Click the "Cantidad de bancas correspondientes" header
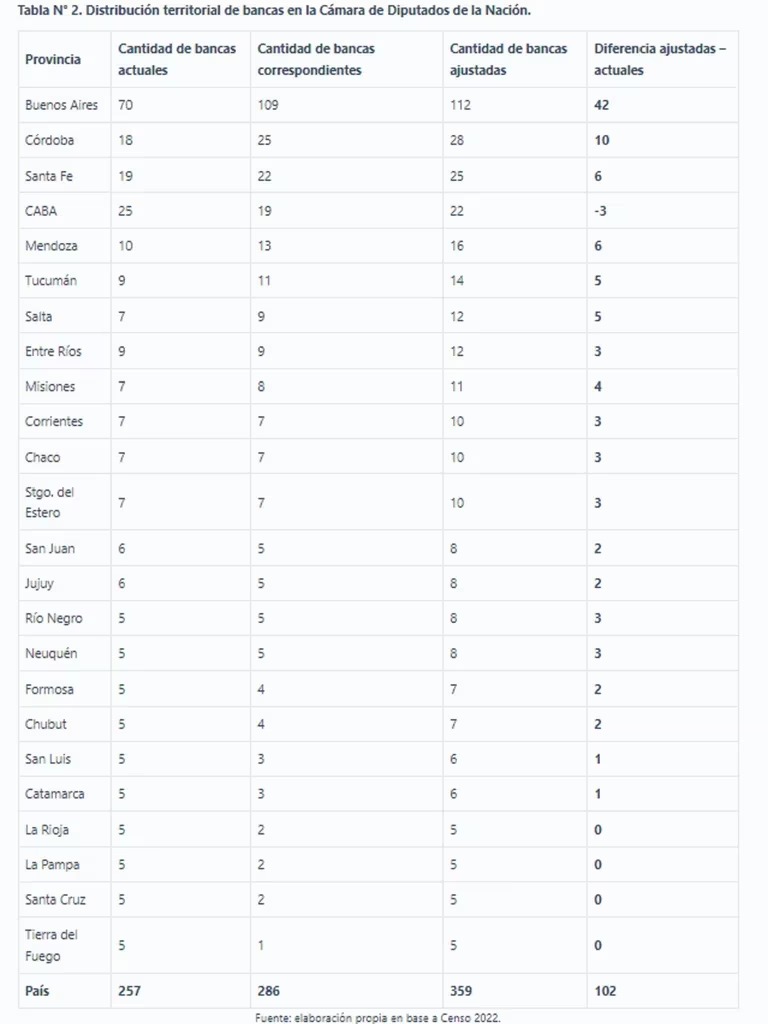The width and height of the screenshot is (768, 1024). pyautogui.click(x=316, y=59)
